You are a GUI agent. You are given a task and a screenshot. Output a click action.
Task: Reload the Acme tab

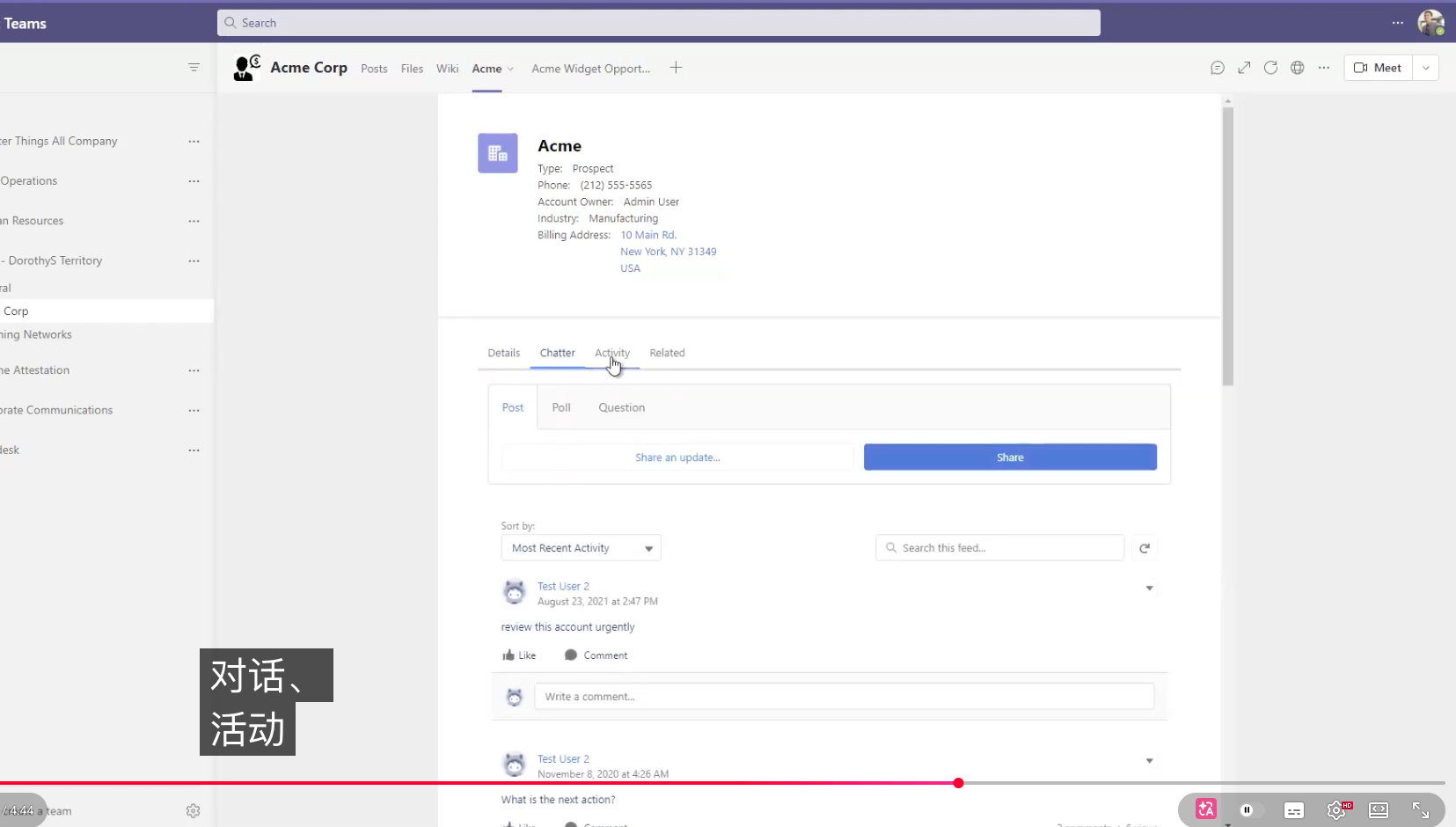1270,68
